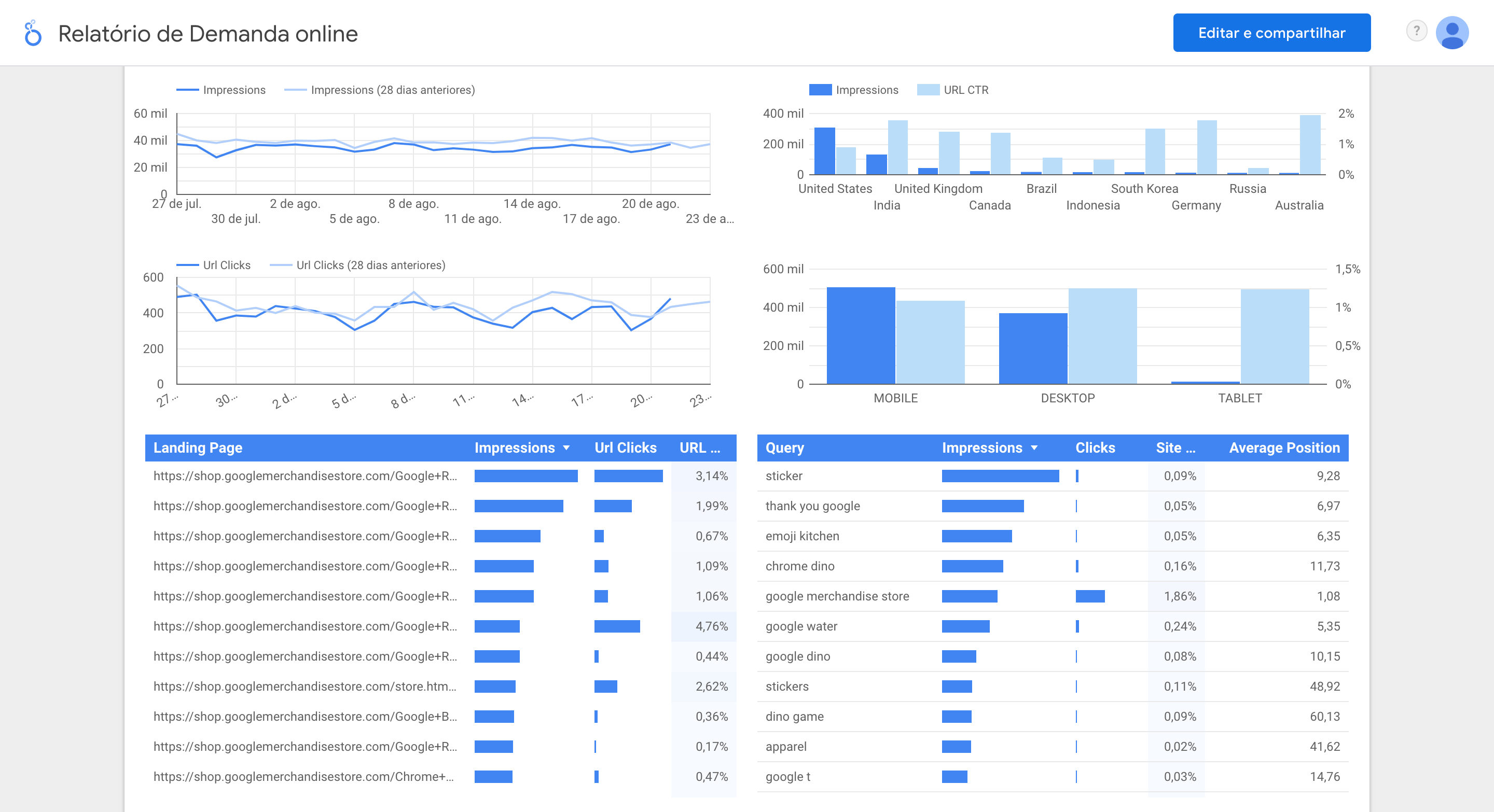Screen dimensions: 1494x812
Task: Click the Query Impressions sort arrow
Action: click(1034, 448)
